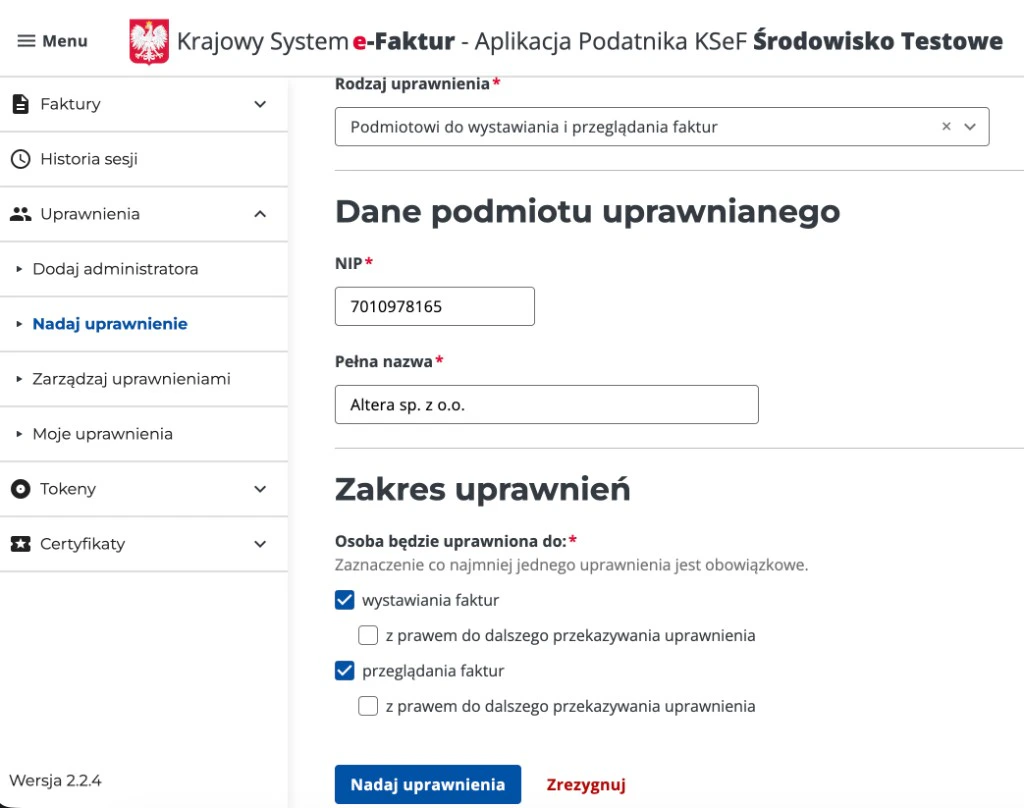Click the Nadaj uprawnienia button
The image size is (1024, 808).
(x=428, y=784)
